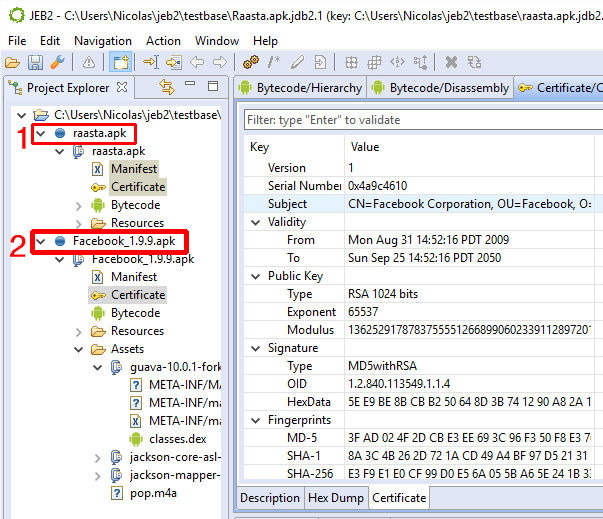Click the Save floppy disk icon

(35, 62)
